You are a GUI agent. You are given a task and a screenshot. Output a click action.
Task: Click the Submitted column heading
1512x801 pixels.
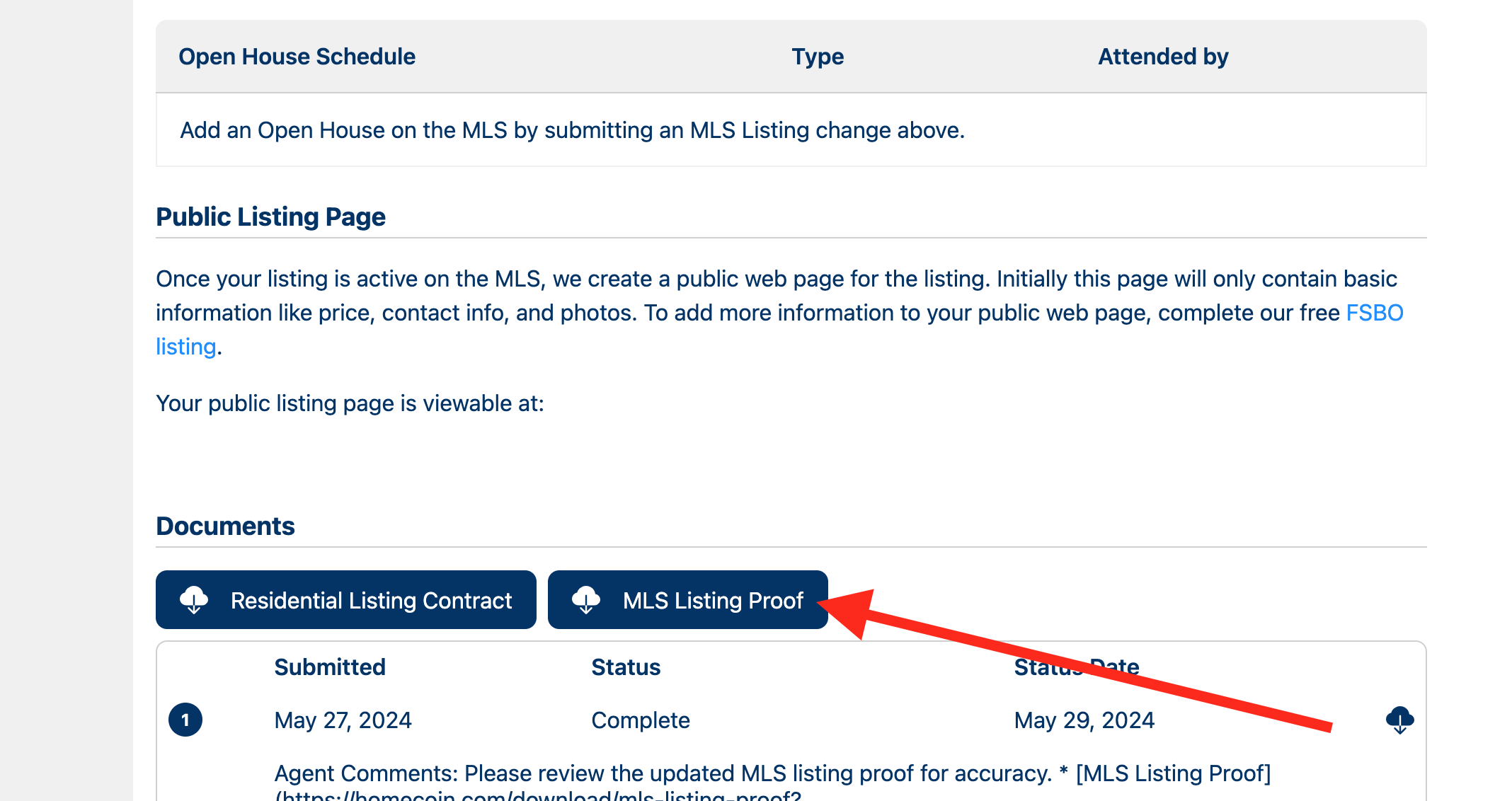(x=330, y=667)
